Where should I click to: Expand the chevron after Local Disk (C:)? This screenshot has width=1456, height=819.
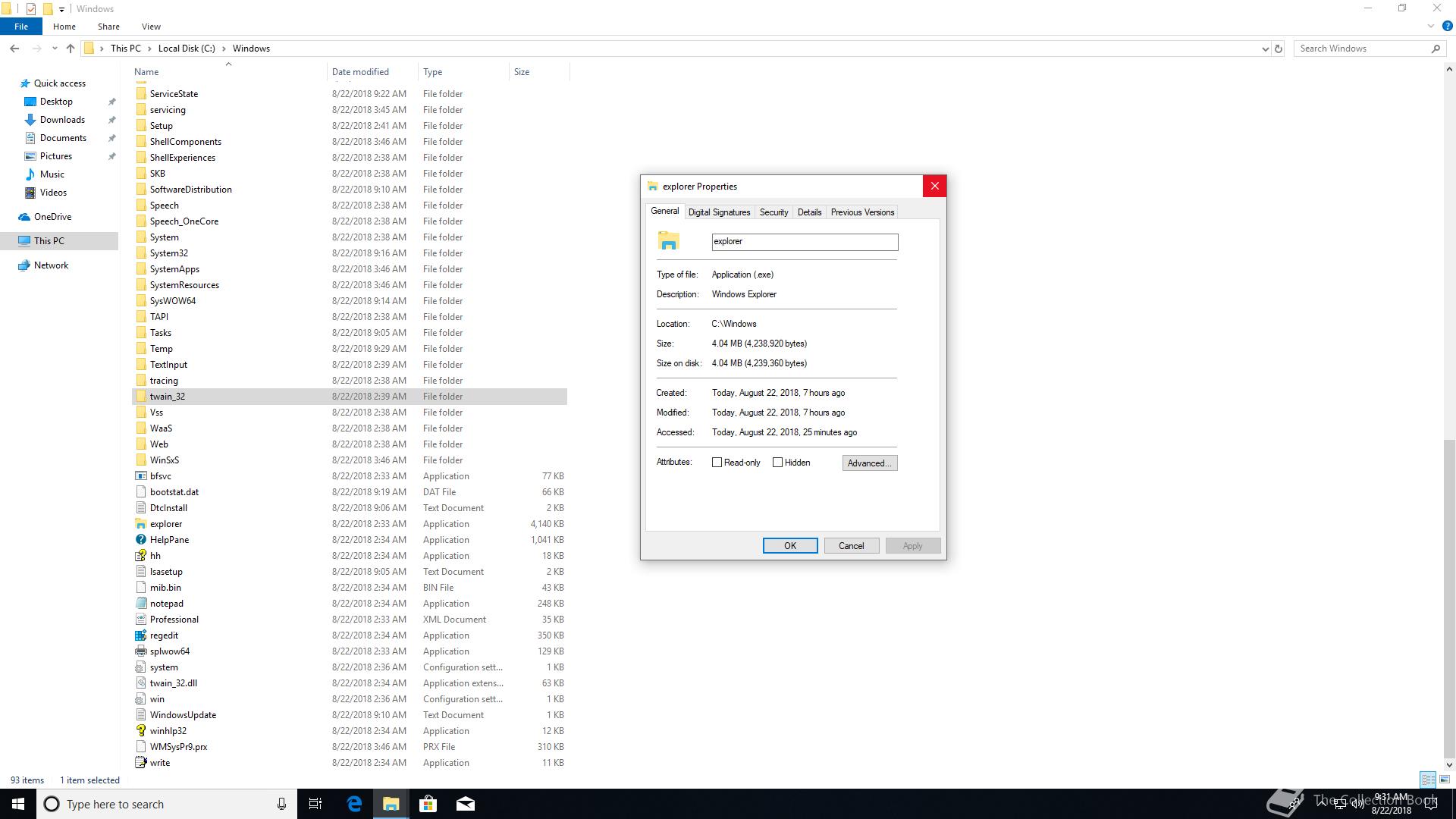224,49
